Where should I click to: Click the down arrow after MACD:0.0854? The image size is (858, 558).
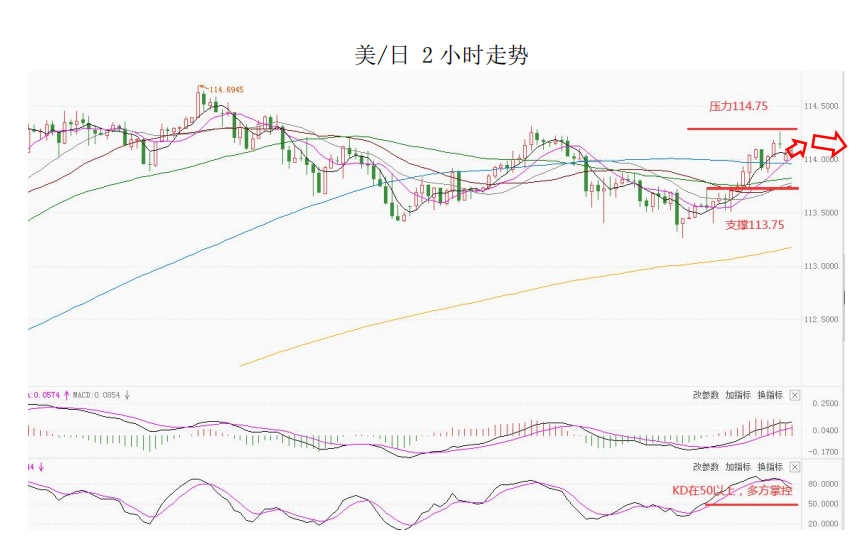coord(127,395)
